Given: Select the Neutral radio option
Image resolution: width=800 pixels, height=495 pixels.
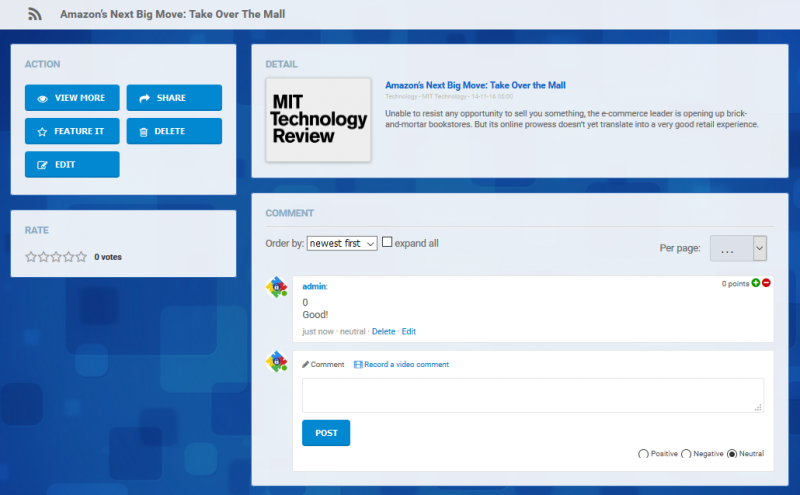Looking at the screenshot, I should 732,454.
